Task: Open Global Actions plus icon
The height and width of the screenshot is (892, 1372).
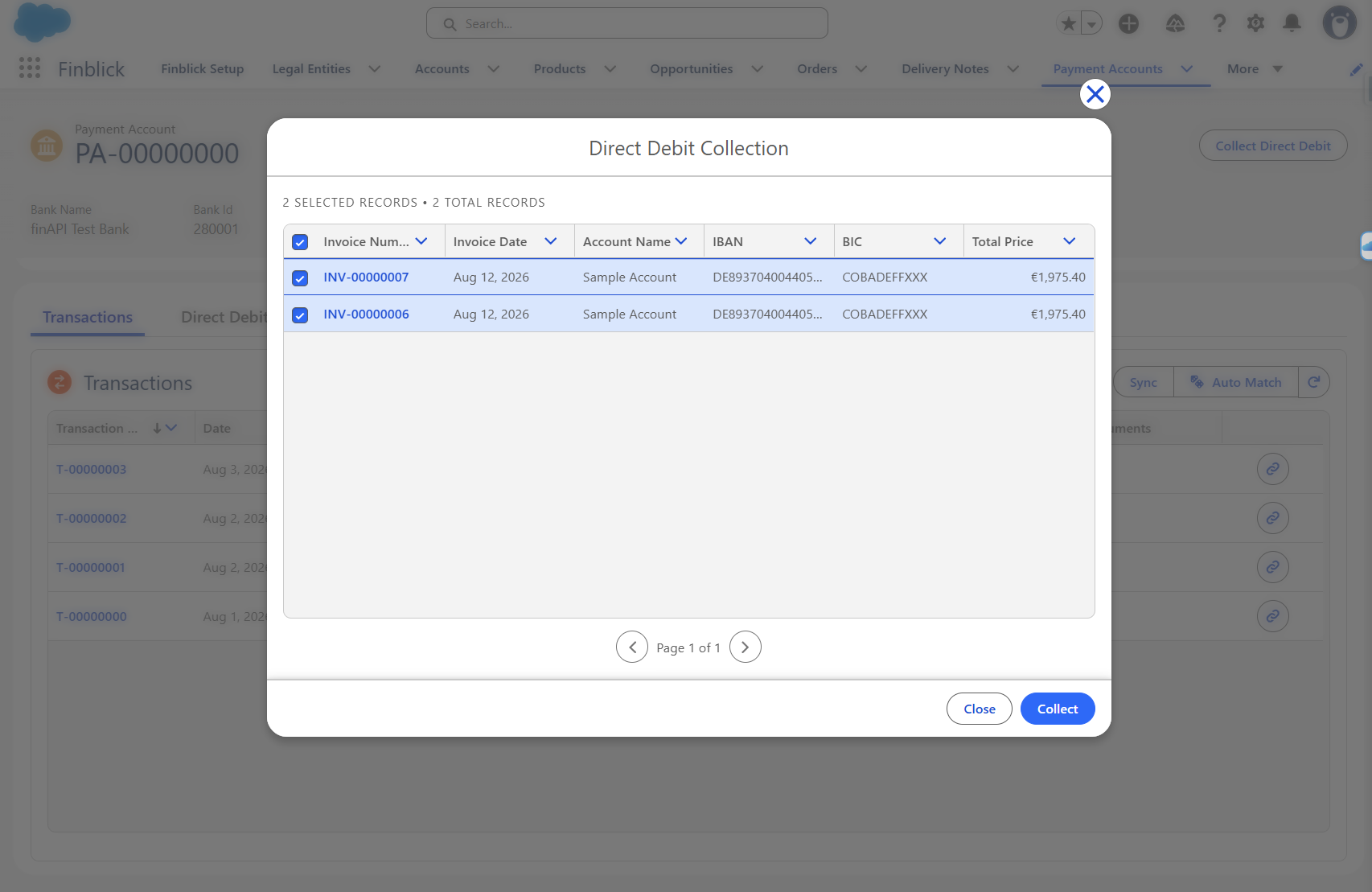Action: (1128, 23)
